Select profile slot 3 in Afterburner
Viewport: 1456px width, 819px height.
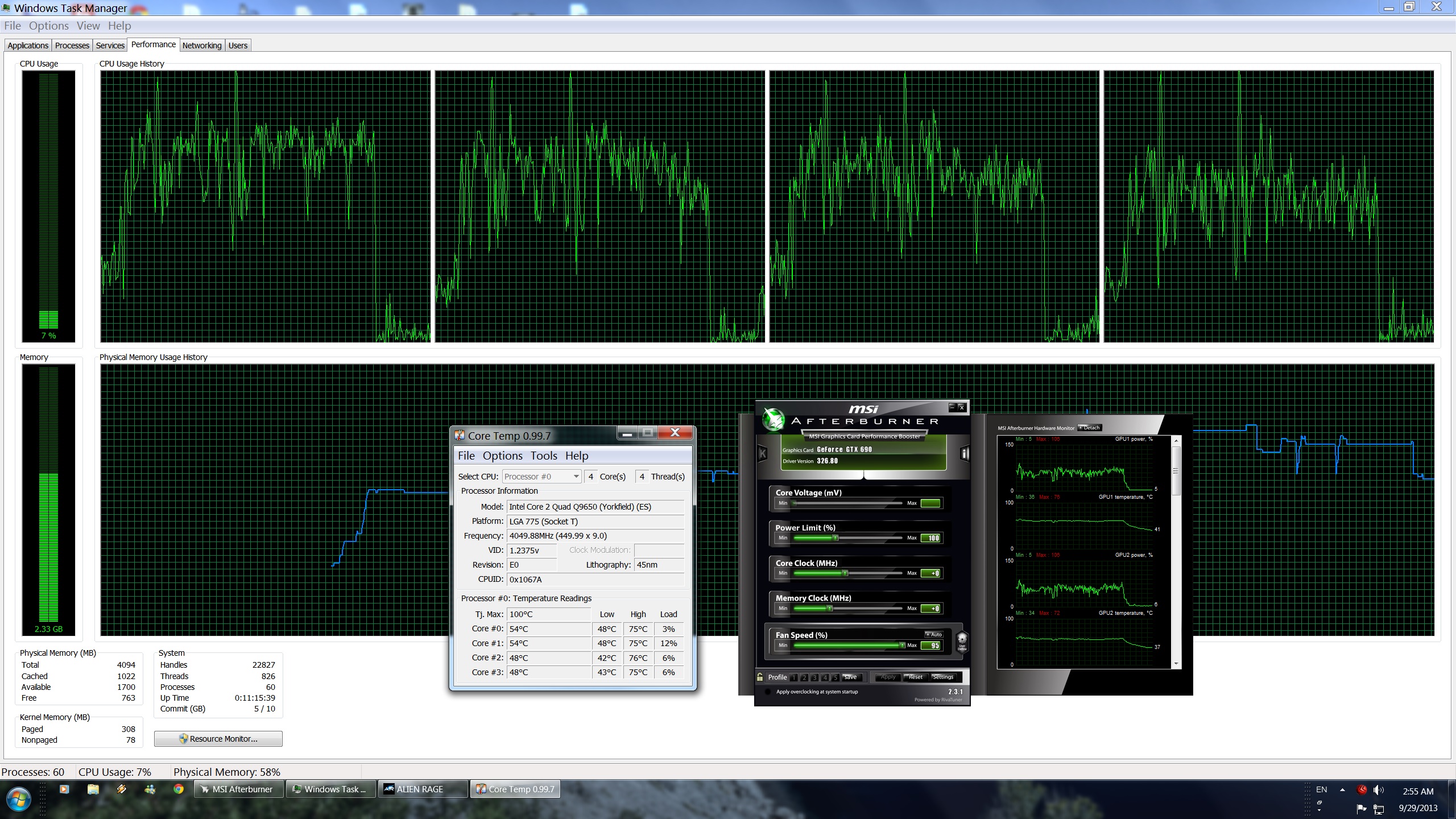pyautogui.click(x=814, y=677)
